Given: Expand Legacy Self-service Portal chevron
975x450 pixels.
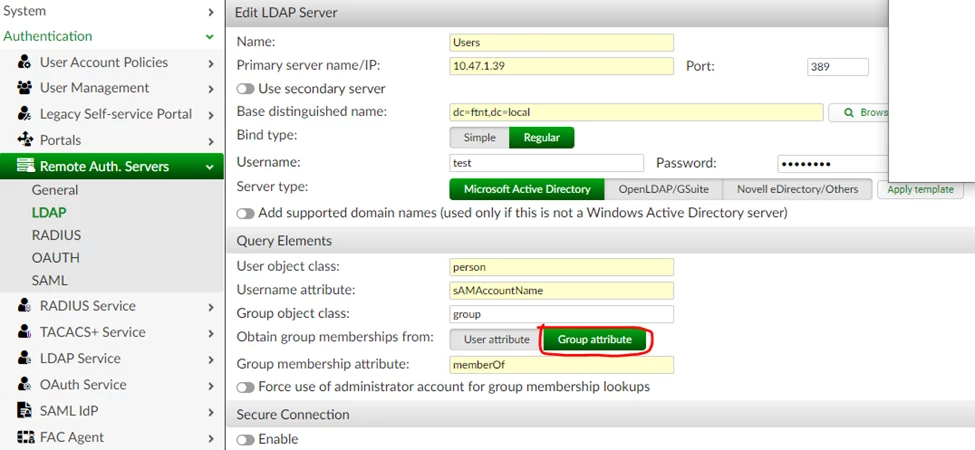Looking at the screenshot, I should (x=211, y=115).
